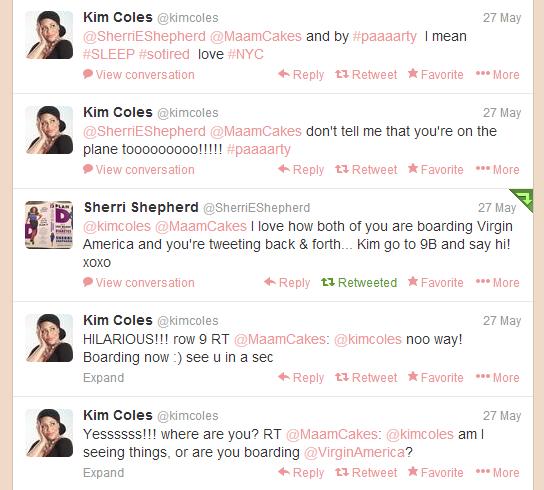The width and height of the screenshot is (544, 490).
Task: Expand the 'HILARIOUS!!! row 9' tweet
Action: pos(103,378)
